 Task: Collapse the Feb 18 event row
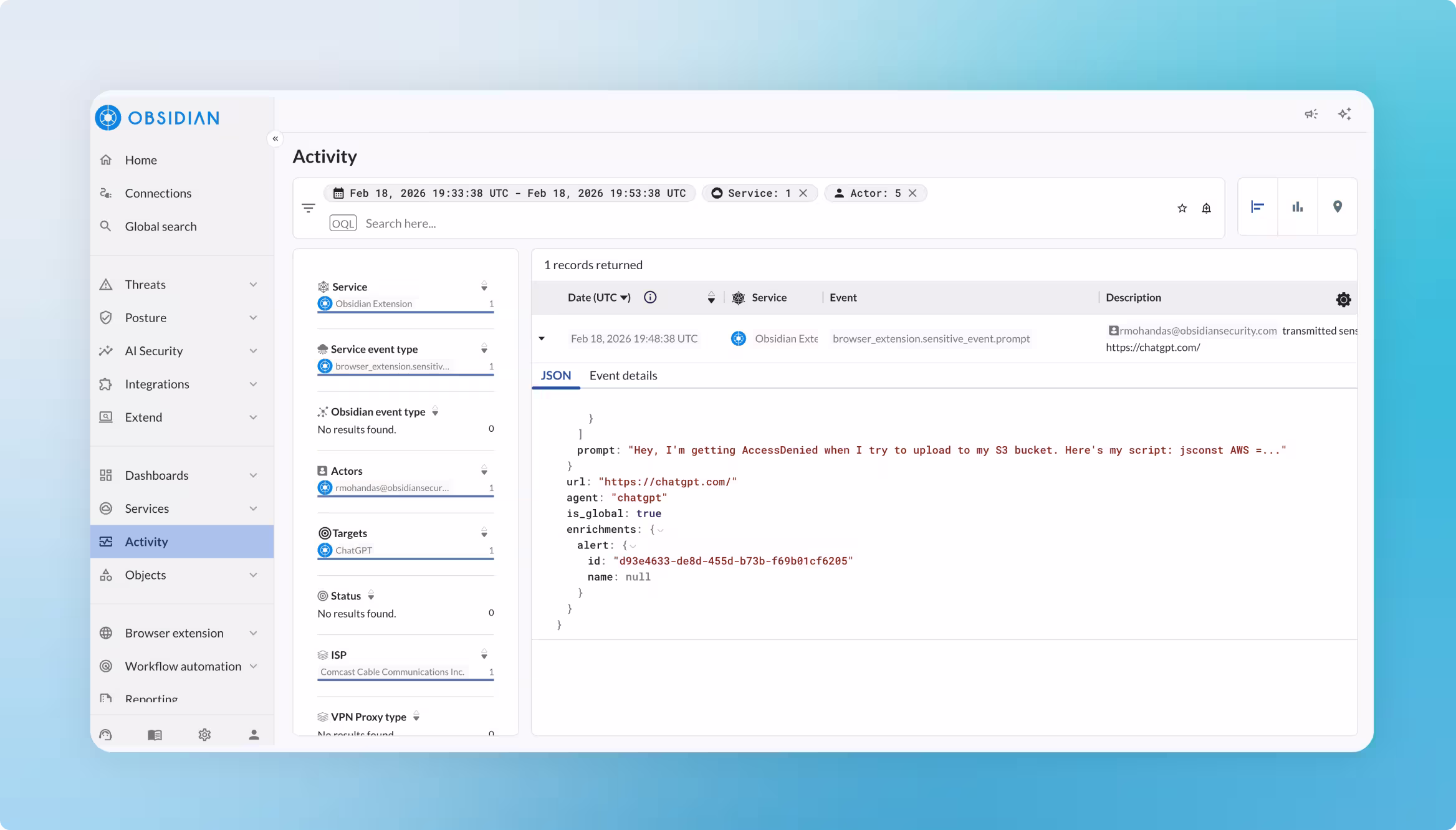coord(542,339)
